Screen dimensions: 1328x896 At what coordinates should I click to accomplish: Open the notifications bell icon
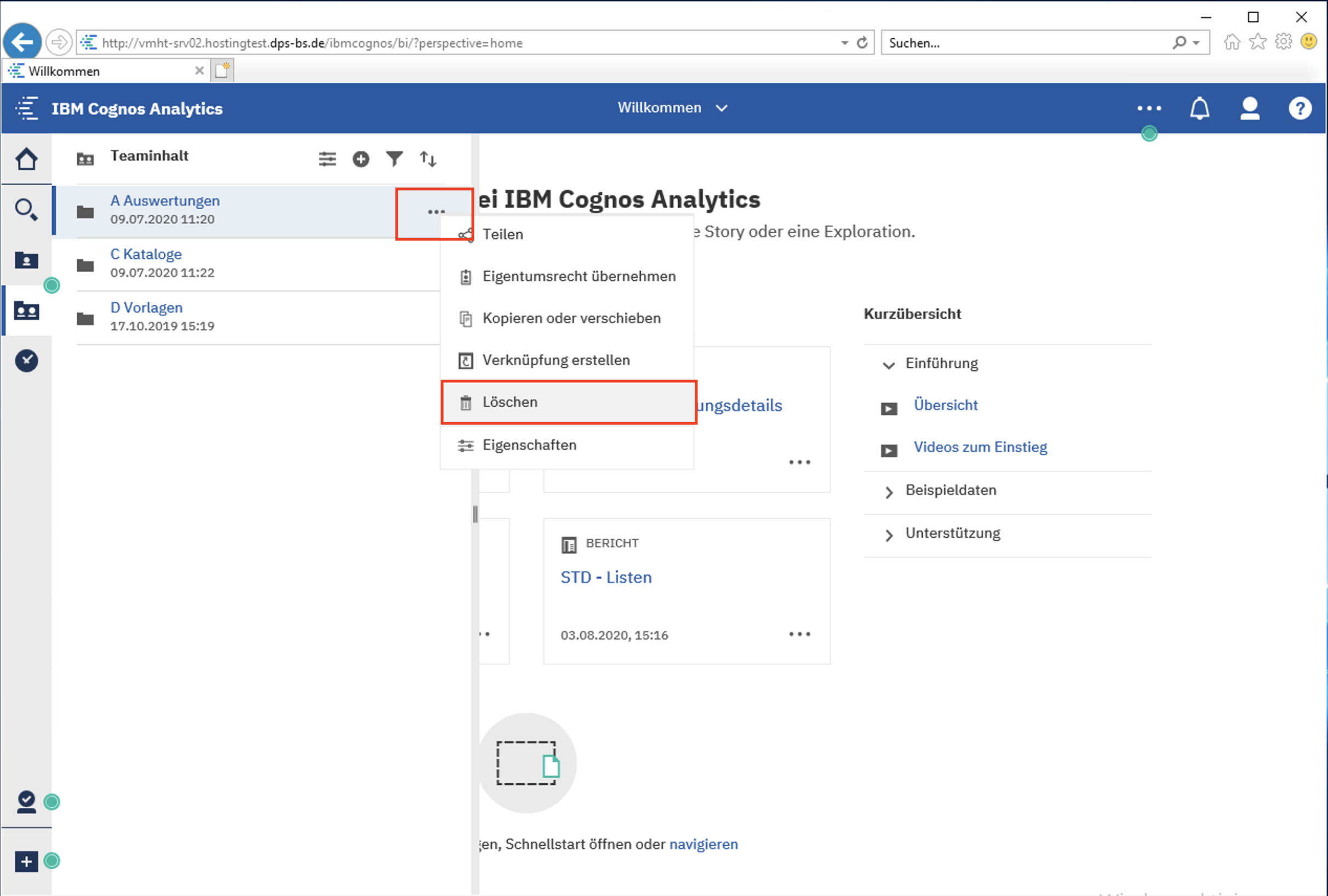[1199, 108]
